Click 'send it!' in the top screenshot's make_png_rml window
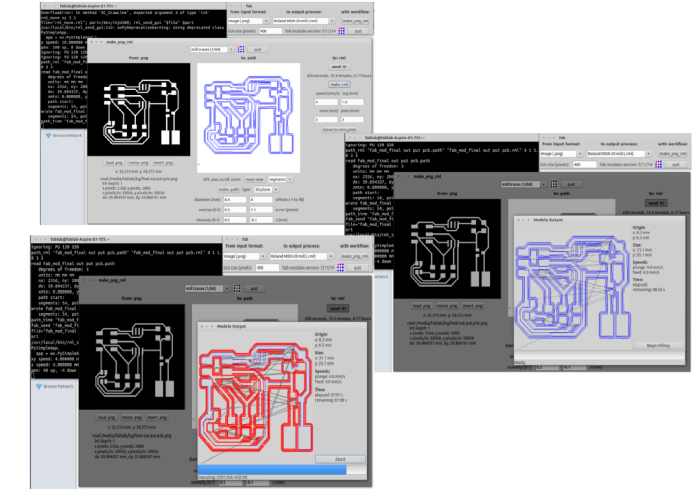This screenshot has width=700, height=500. (339, 67)
